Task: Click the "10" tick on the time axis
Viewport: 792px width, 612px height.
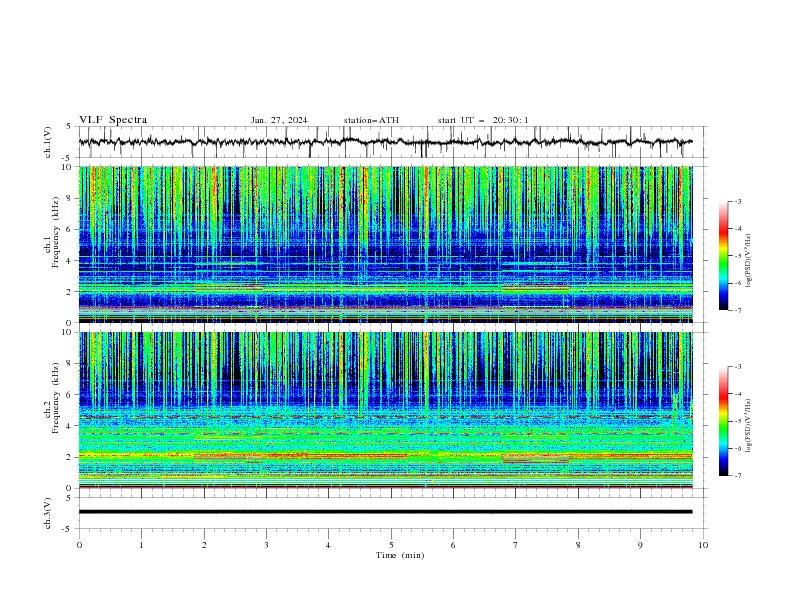Action: (x=703, y=545)
